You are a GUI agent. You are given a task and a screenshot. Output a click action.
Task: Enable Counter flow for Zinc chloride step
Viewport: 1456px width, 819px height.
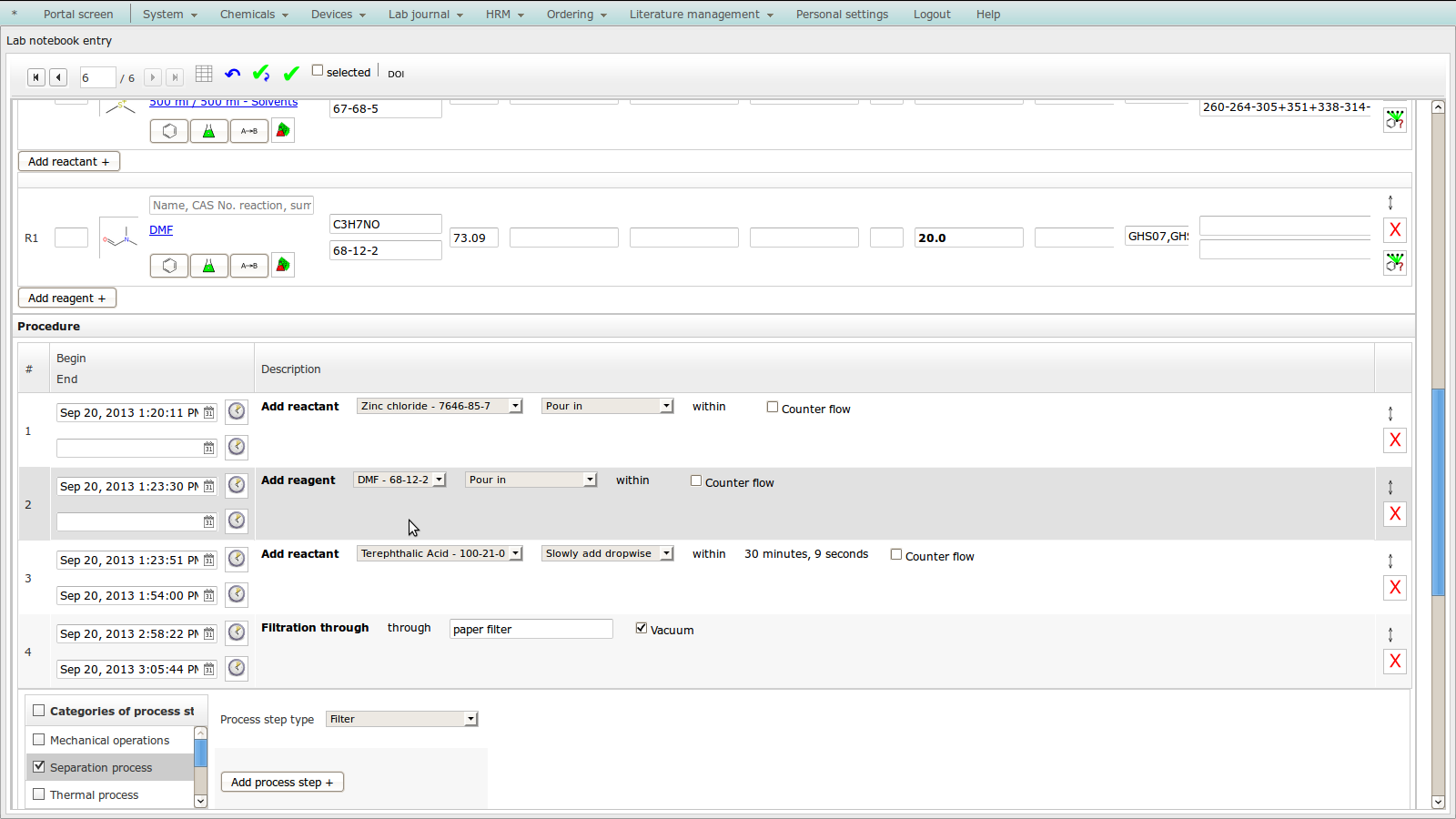pos(773,408)
